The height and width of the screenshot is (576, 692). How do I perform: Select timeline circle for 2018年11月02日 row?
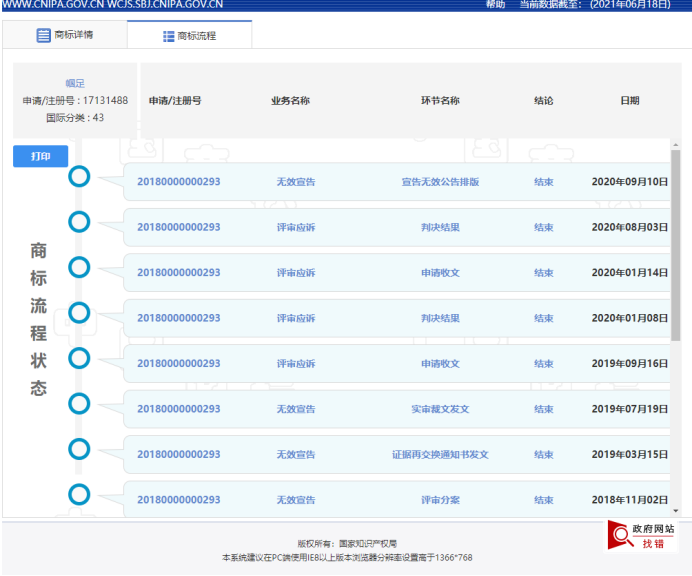click(79, 495)
